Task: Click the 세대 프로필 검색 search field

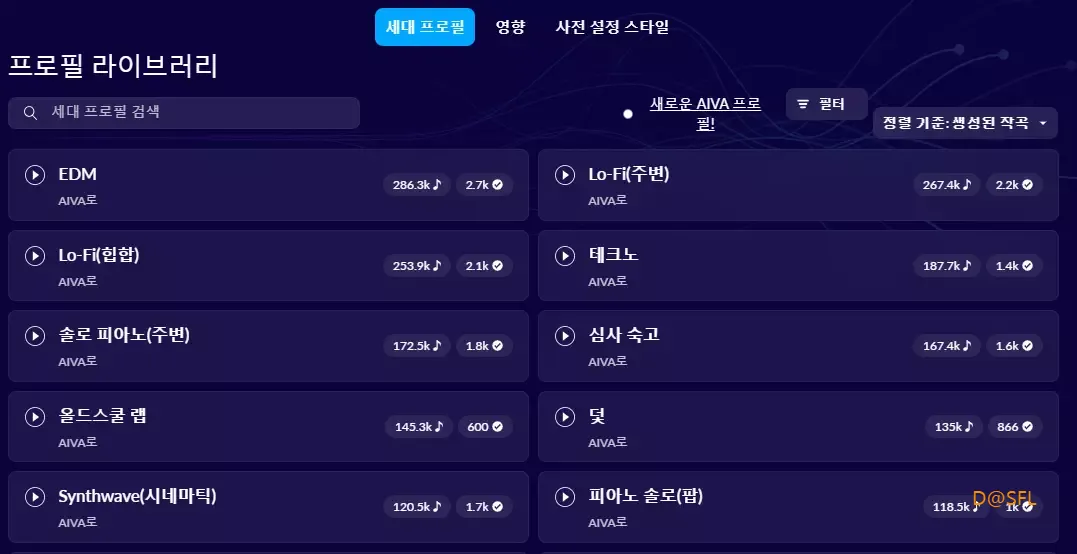Action: point(184,113)
